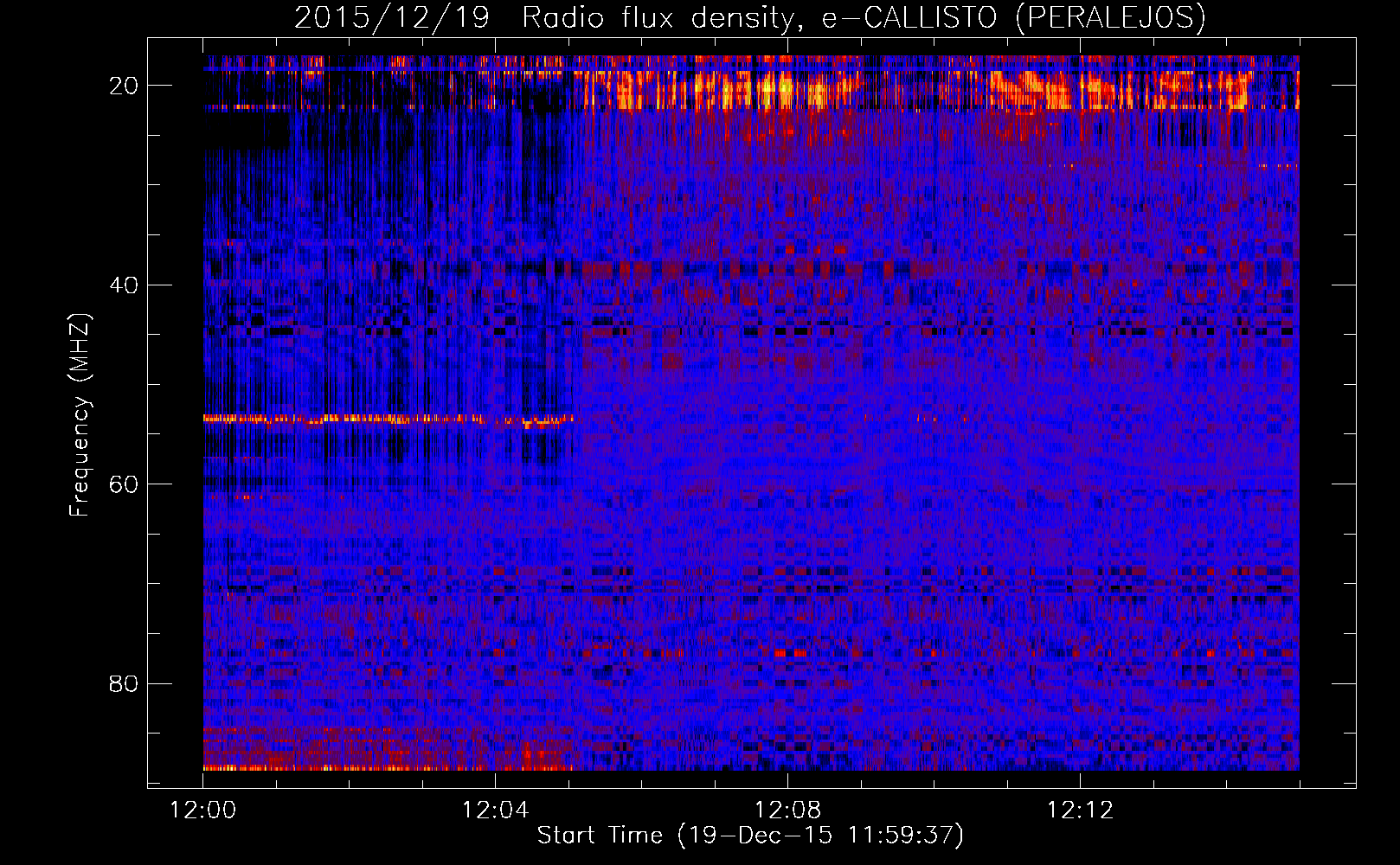Click the 12:04 time tick label
The image size is (1400, 865).
pos(495,811)
